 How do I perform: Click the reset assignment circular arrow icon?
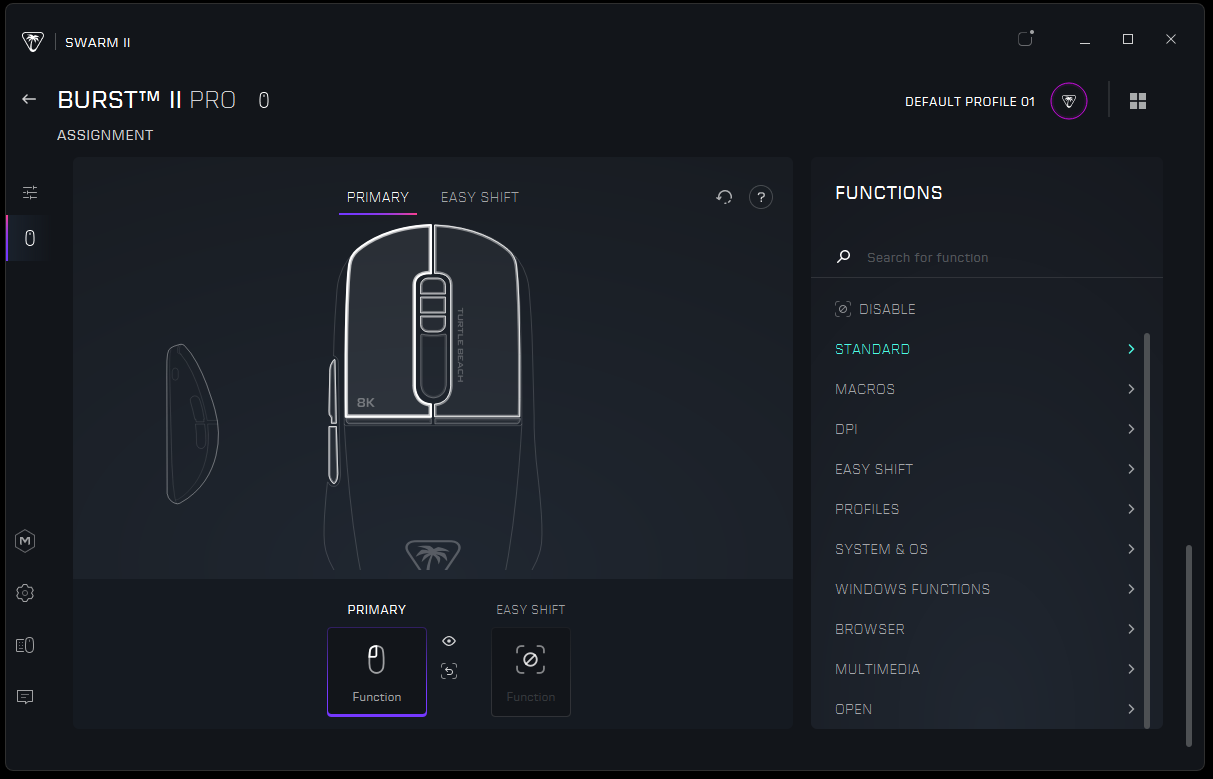(x=724, y=198)
